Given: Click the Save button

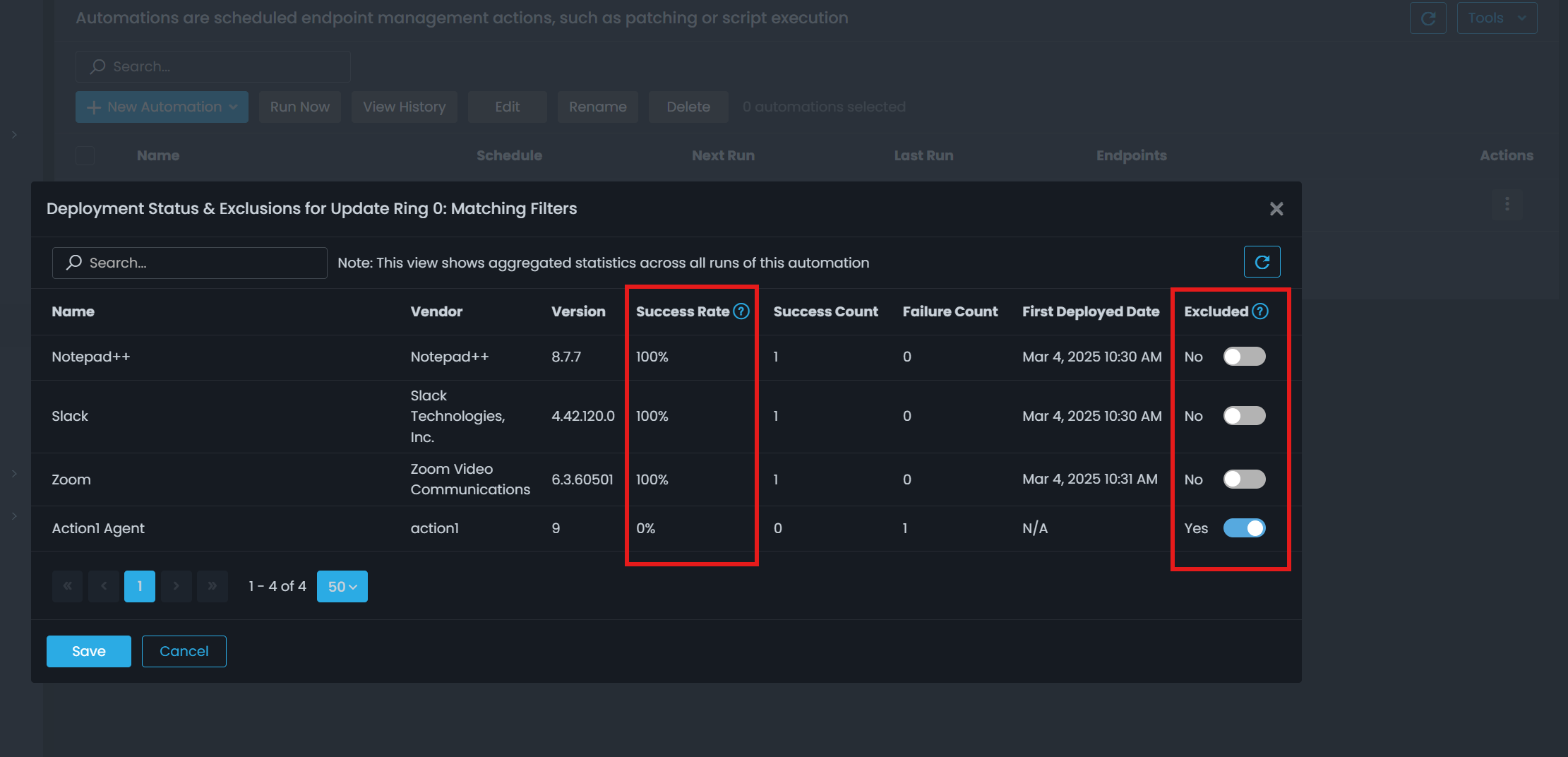Looking at the screenshot, I should [89, 651].
